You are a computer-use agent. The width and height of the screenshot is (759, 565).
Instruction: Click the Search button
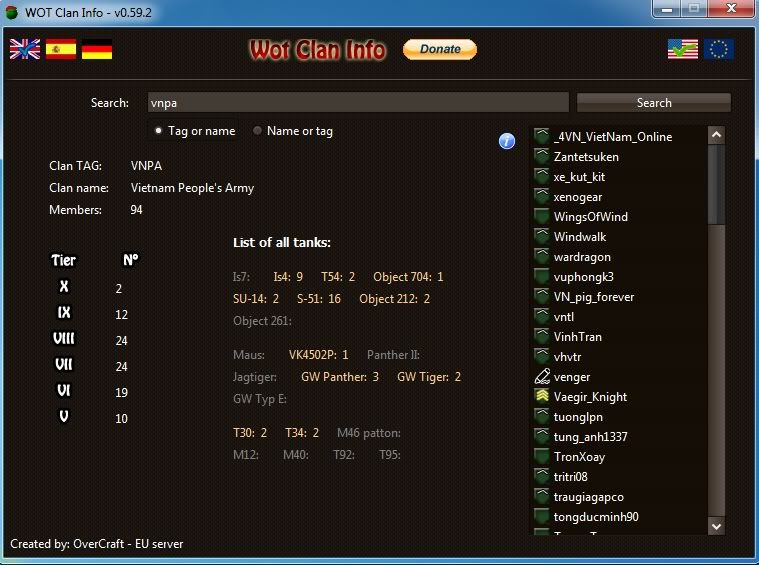[654, 103]
